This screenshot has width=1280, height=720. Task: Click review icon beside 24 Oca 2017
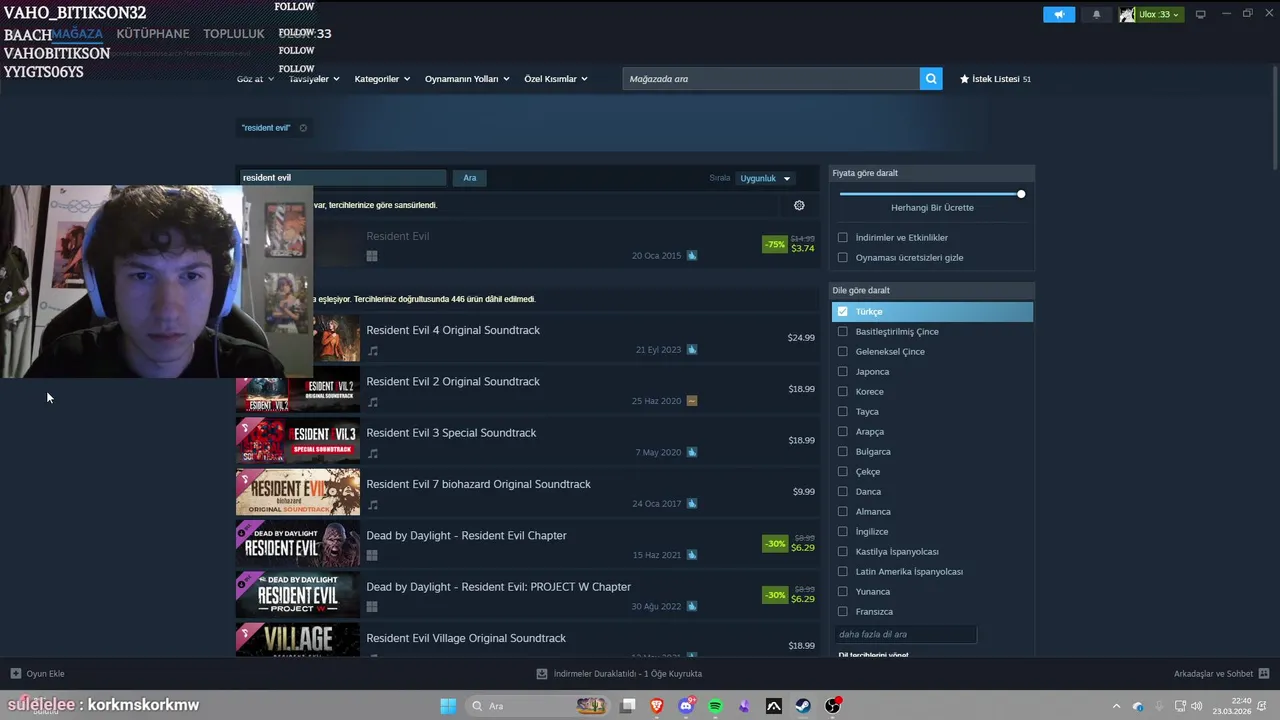tap(692, 504)
